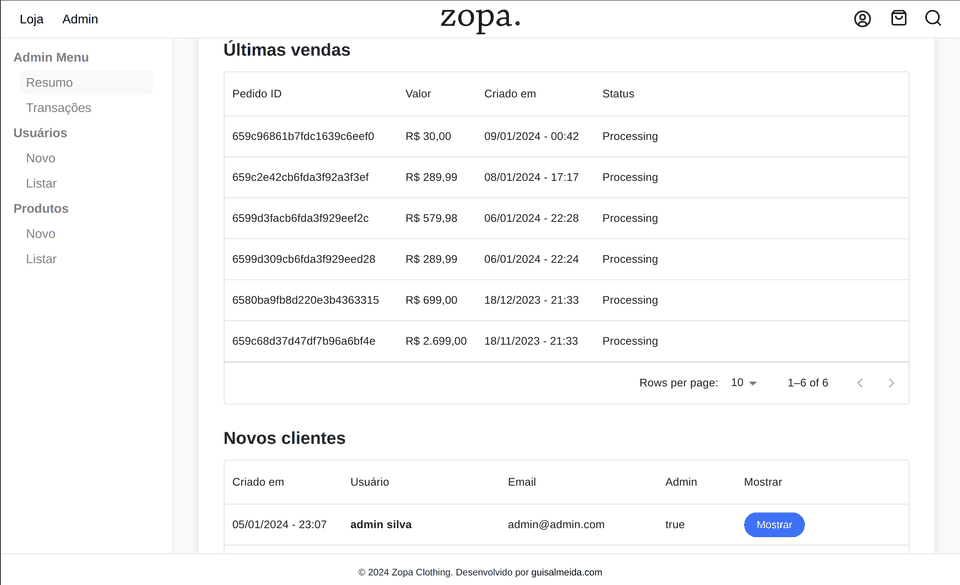Open the rows per page dropdown
This screenshot has height=585, width=960.
(x=743, y=383)
